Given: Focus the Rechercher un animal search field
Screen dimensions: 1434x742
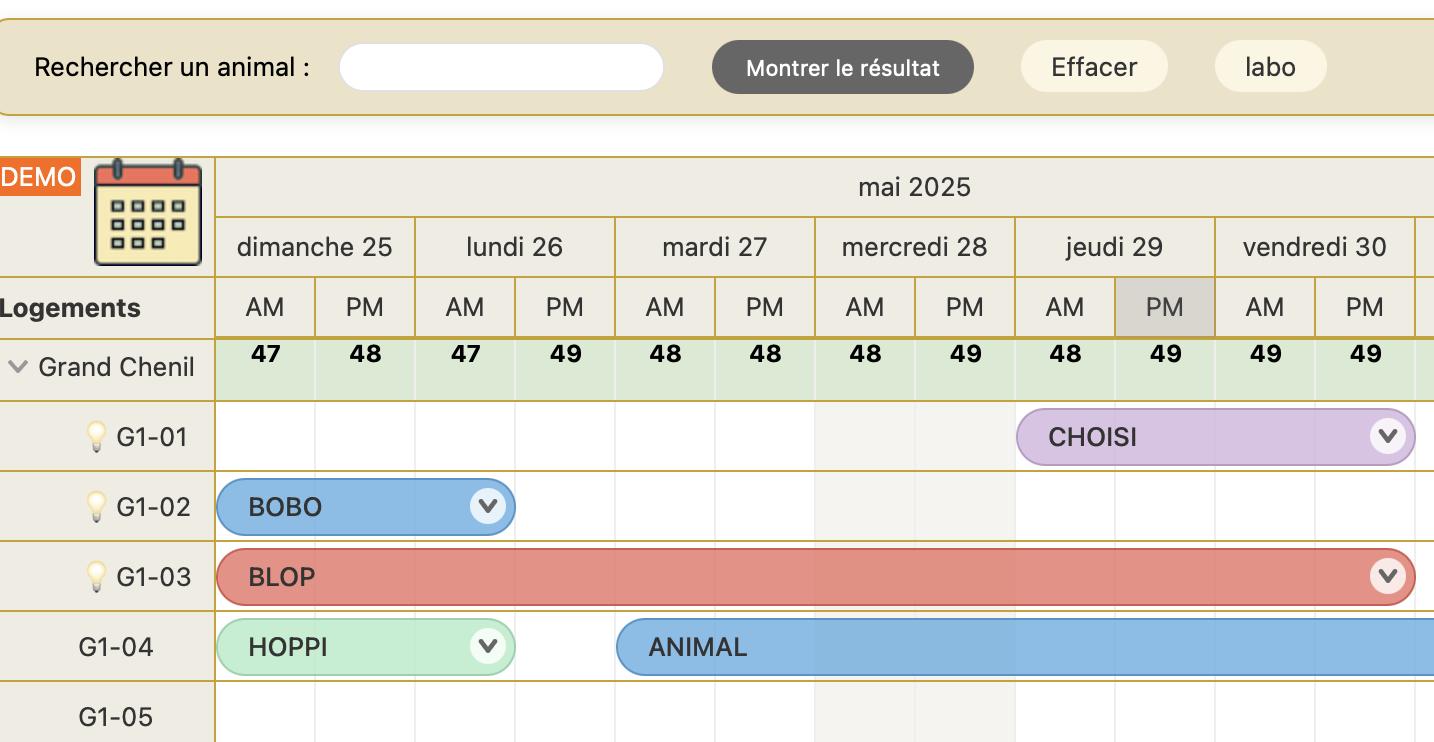Looking at the screenshot, I should [501, 67].
